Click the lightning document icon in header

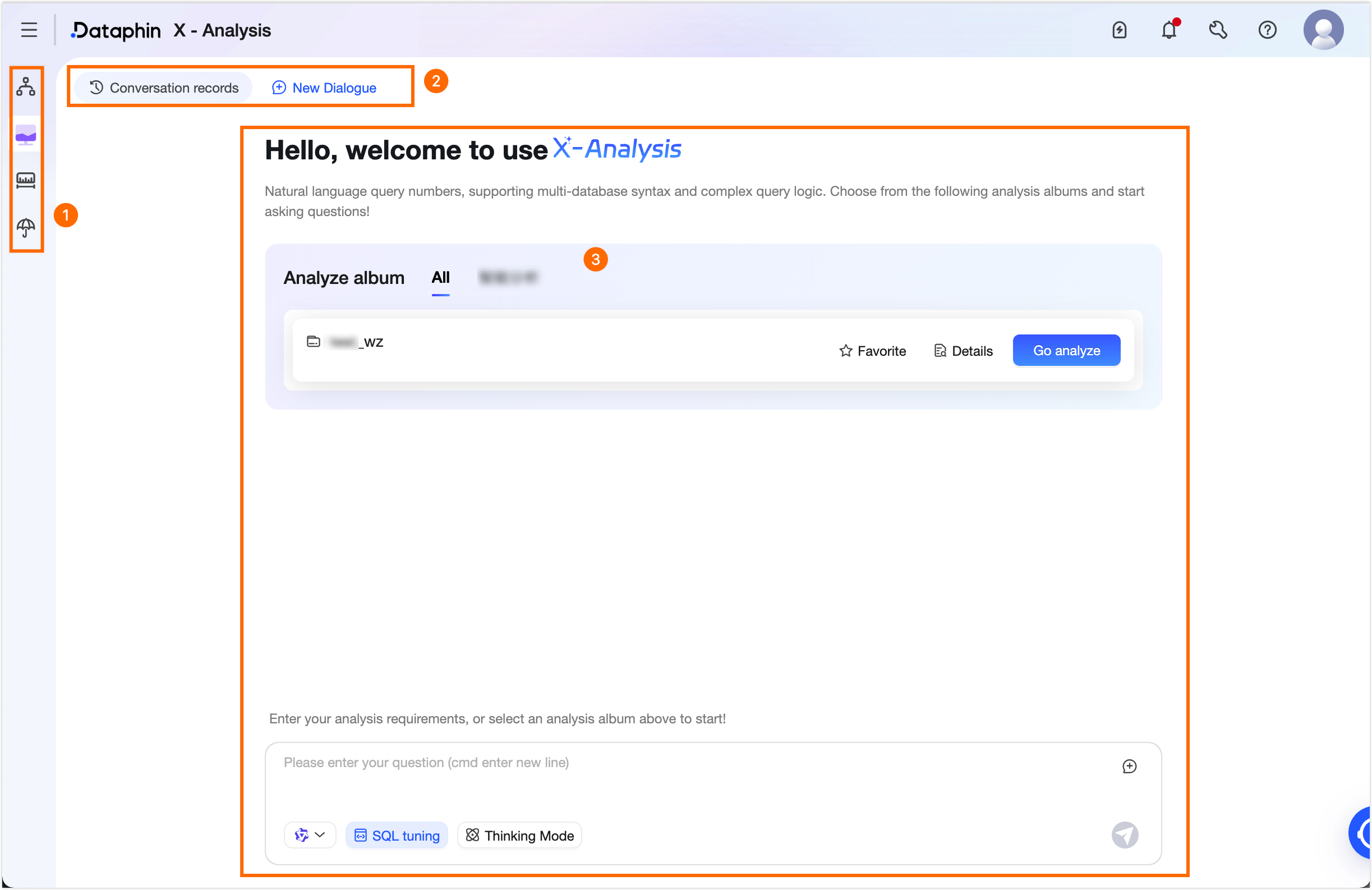[x=1119, y=30]
